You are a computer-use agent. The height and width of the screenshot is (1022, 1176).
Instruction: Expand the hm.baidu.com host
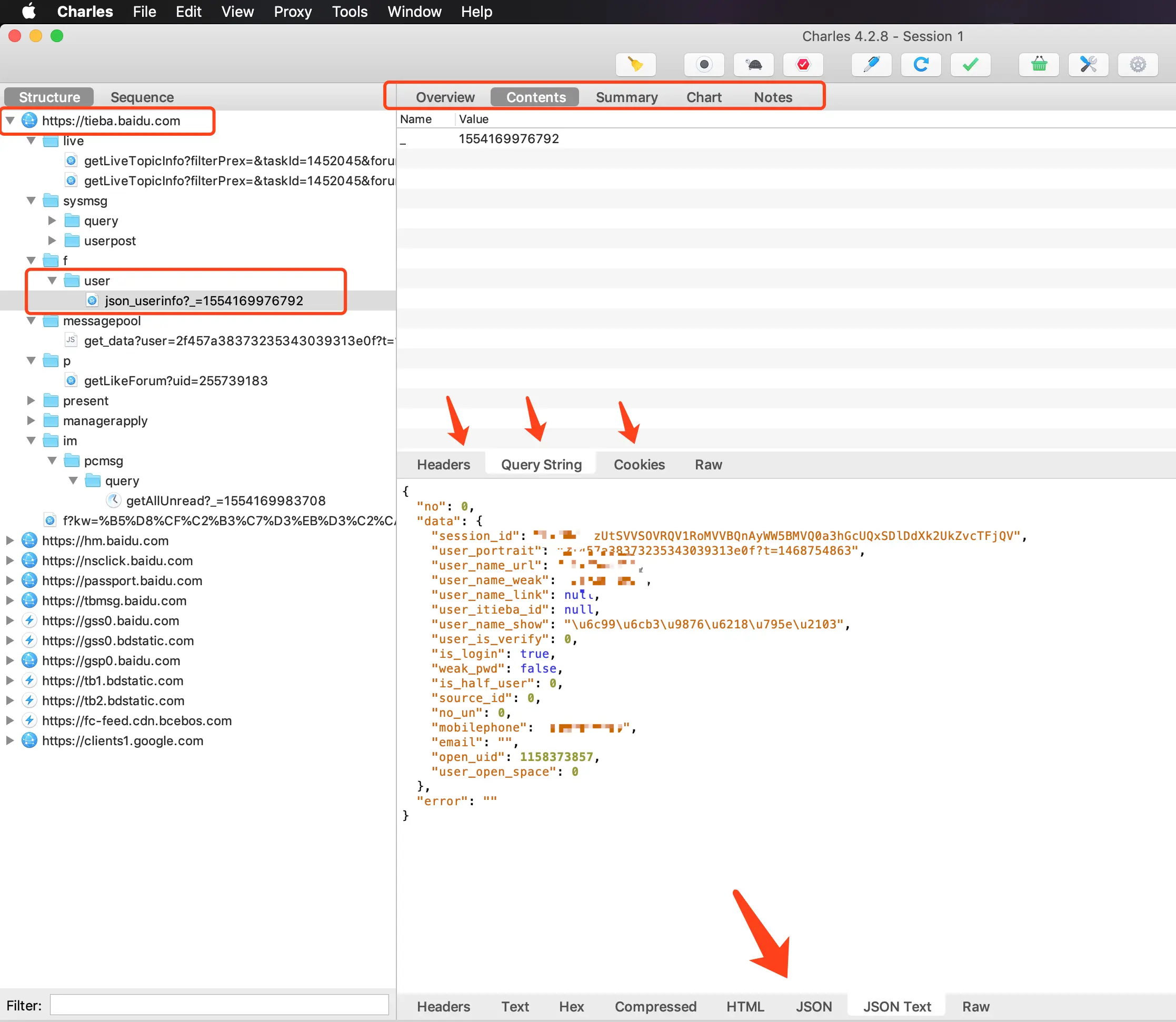(11, 540)
